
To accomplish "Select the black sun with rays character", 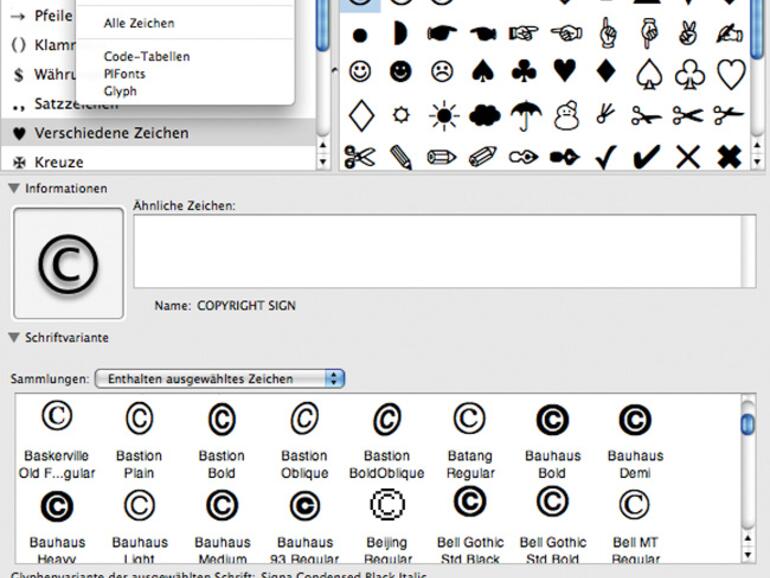I will pos(444,116).
